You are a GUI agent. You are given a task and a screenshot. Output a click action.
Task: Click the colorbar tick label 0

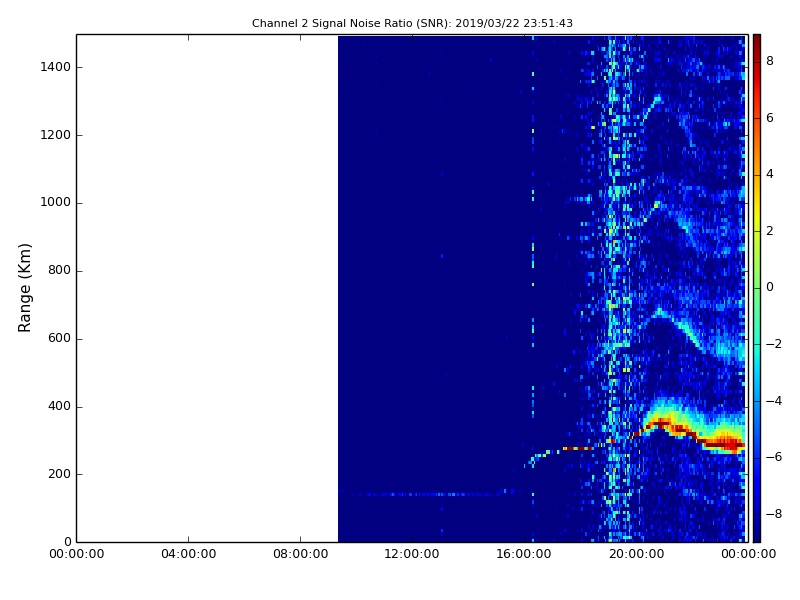pos(770,287)
